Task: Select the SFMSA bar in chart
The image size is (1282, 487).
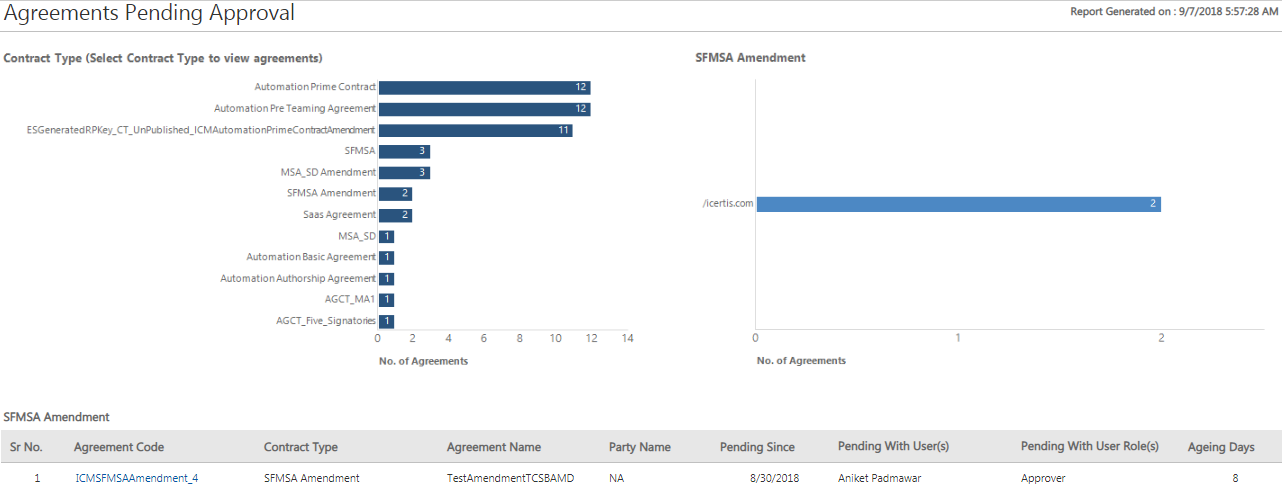Action: [x=404, y=151]
